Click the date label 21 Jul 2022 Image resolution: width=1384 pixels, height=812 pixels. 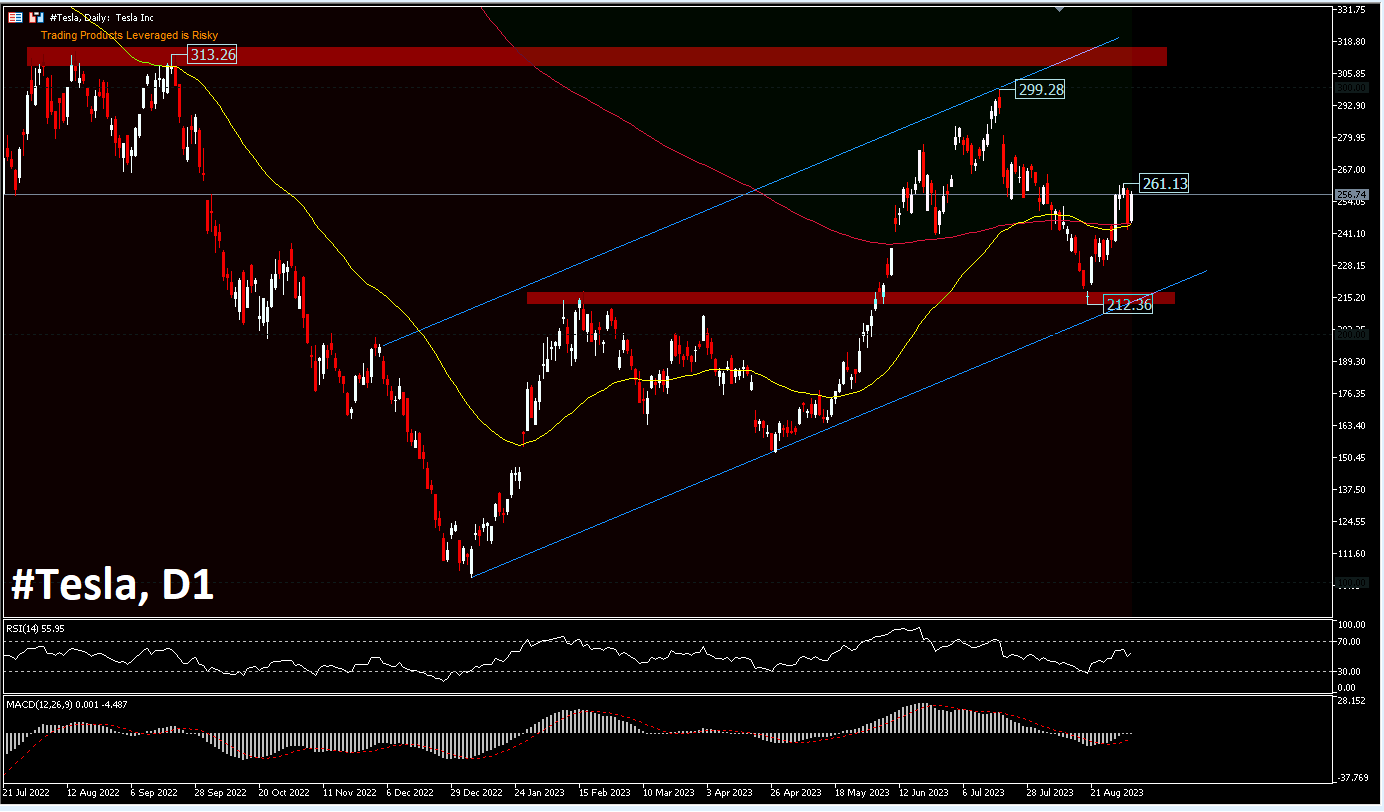(x=28, y=792)
